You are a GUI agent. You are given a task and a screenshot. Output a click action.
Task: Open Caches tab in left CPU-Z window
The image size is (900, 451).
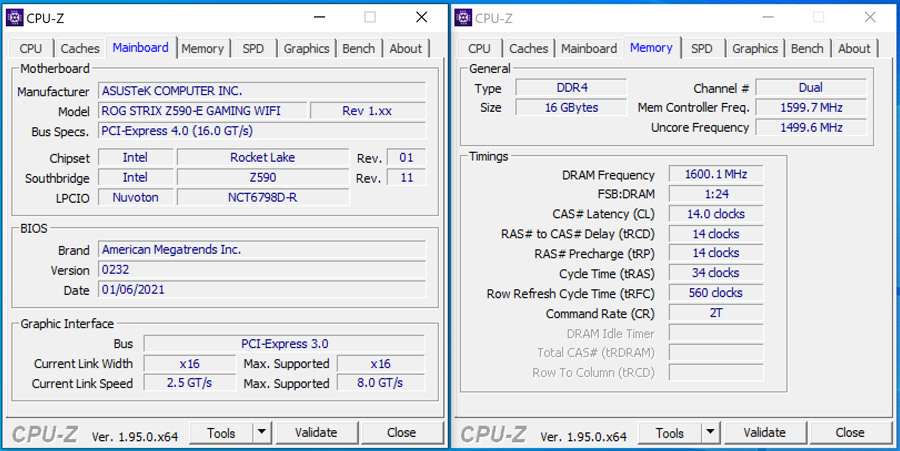pyautogui.click(x=80, y=49)
